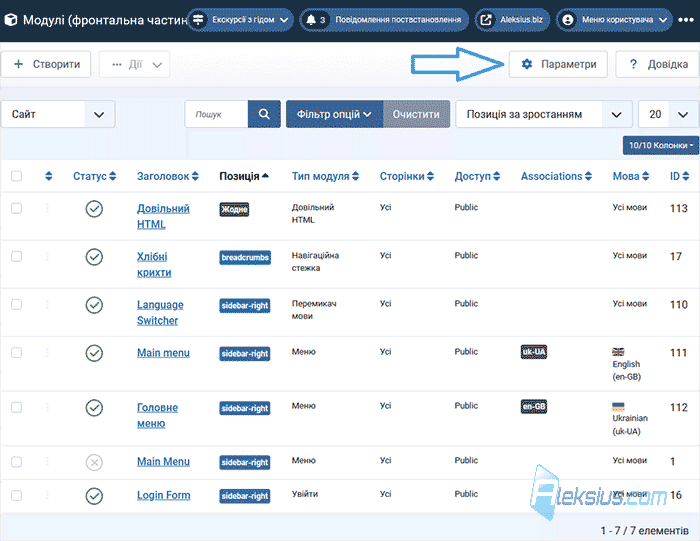The width and height of the screenshot is (700, 541).
Task: Check the Main Menu (ID 1) checkbox
Action: coord(17,462)
